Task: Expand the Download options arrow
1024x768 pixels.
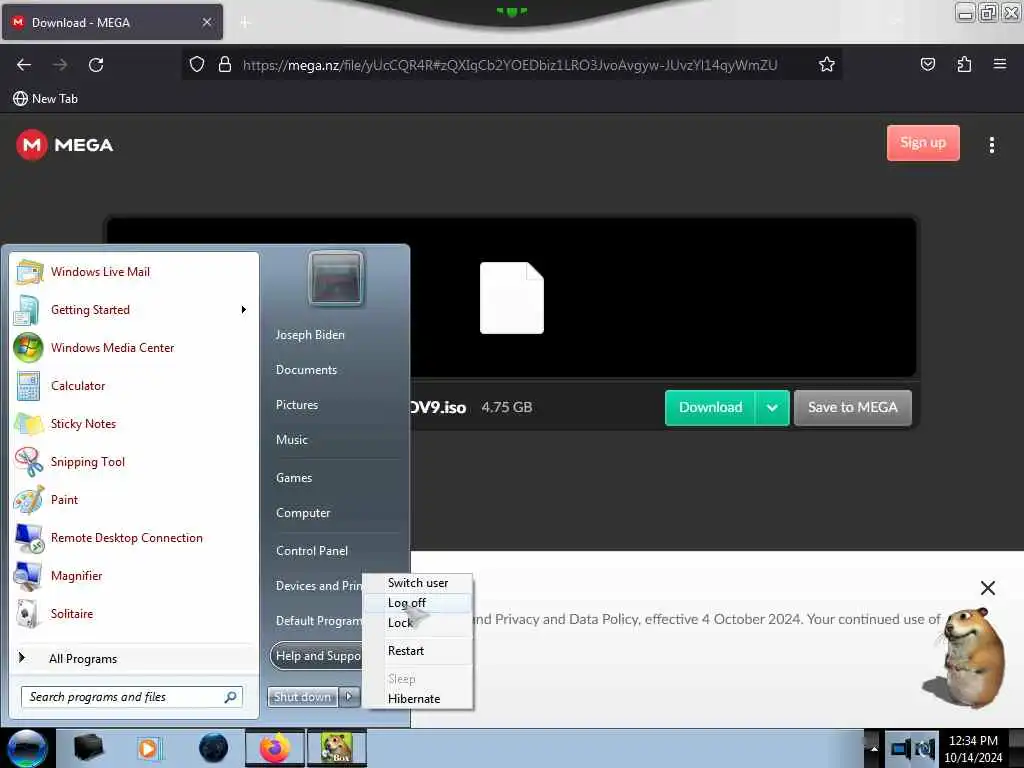Action: pos(772,408)
